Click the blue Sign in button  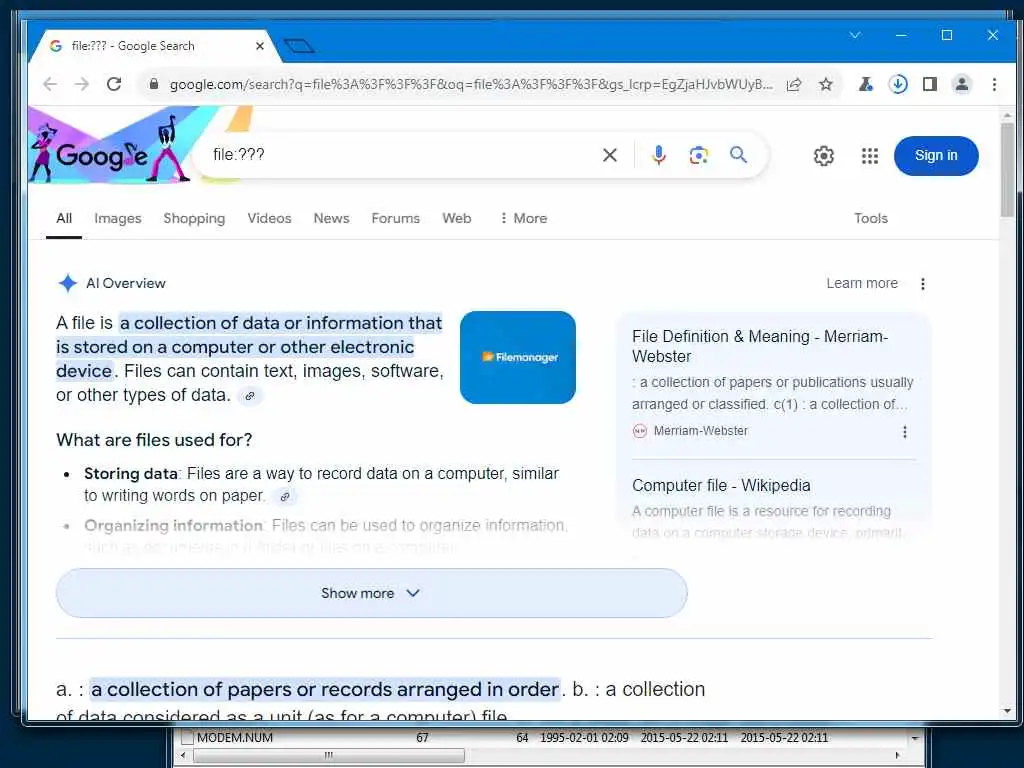(936, 155)
